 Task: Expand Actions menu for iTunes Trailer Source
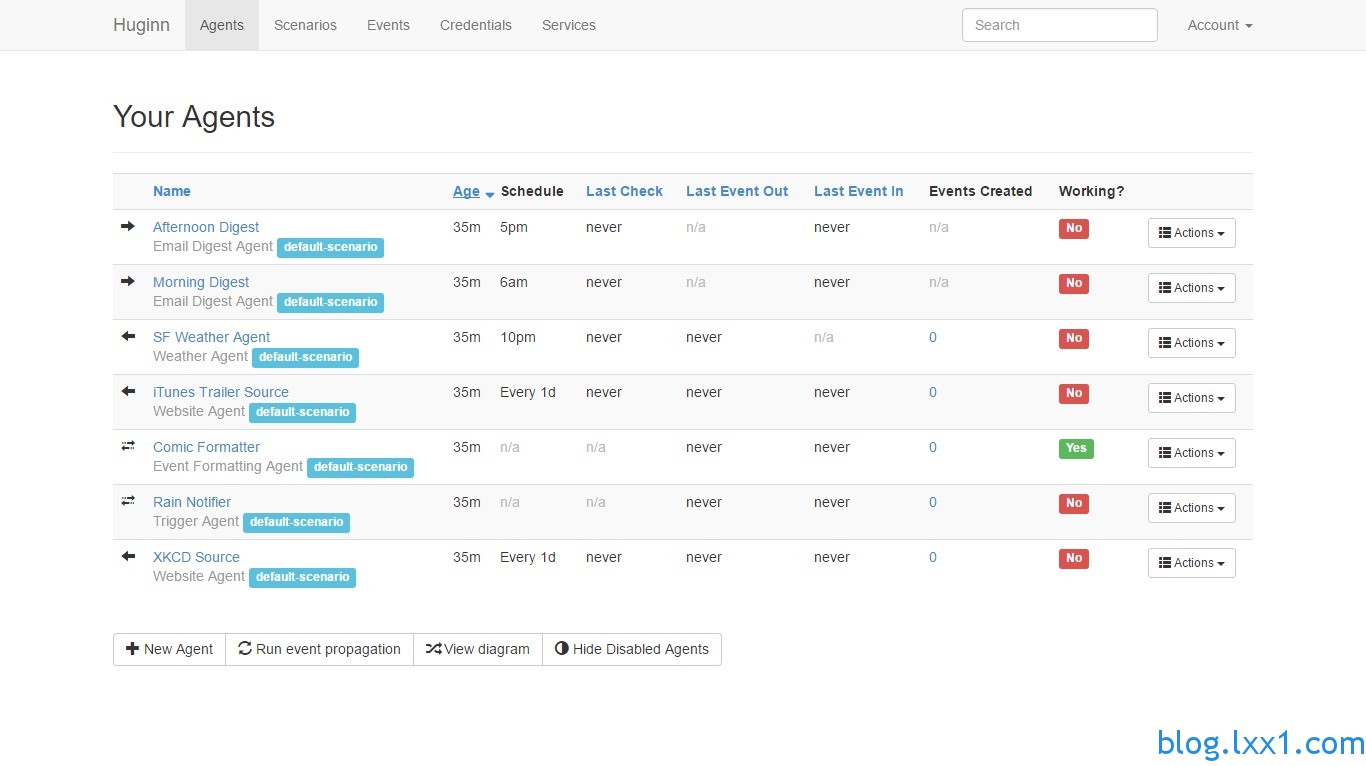coord(1191,398)
